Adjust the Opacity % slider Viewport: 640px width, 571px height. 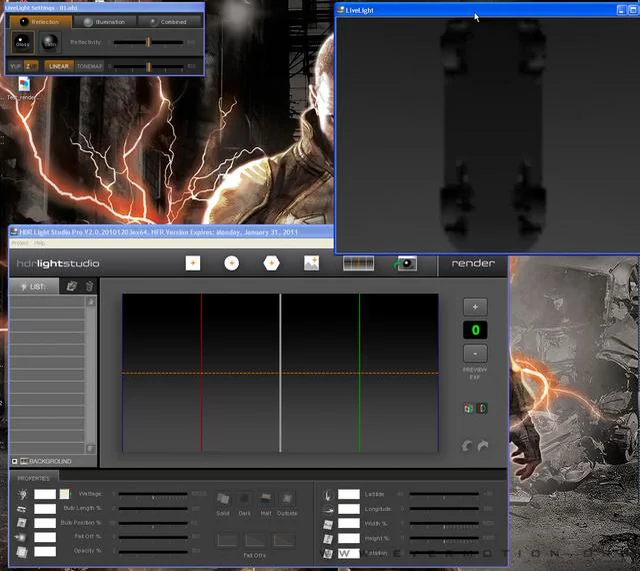153,552
